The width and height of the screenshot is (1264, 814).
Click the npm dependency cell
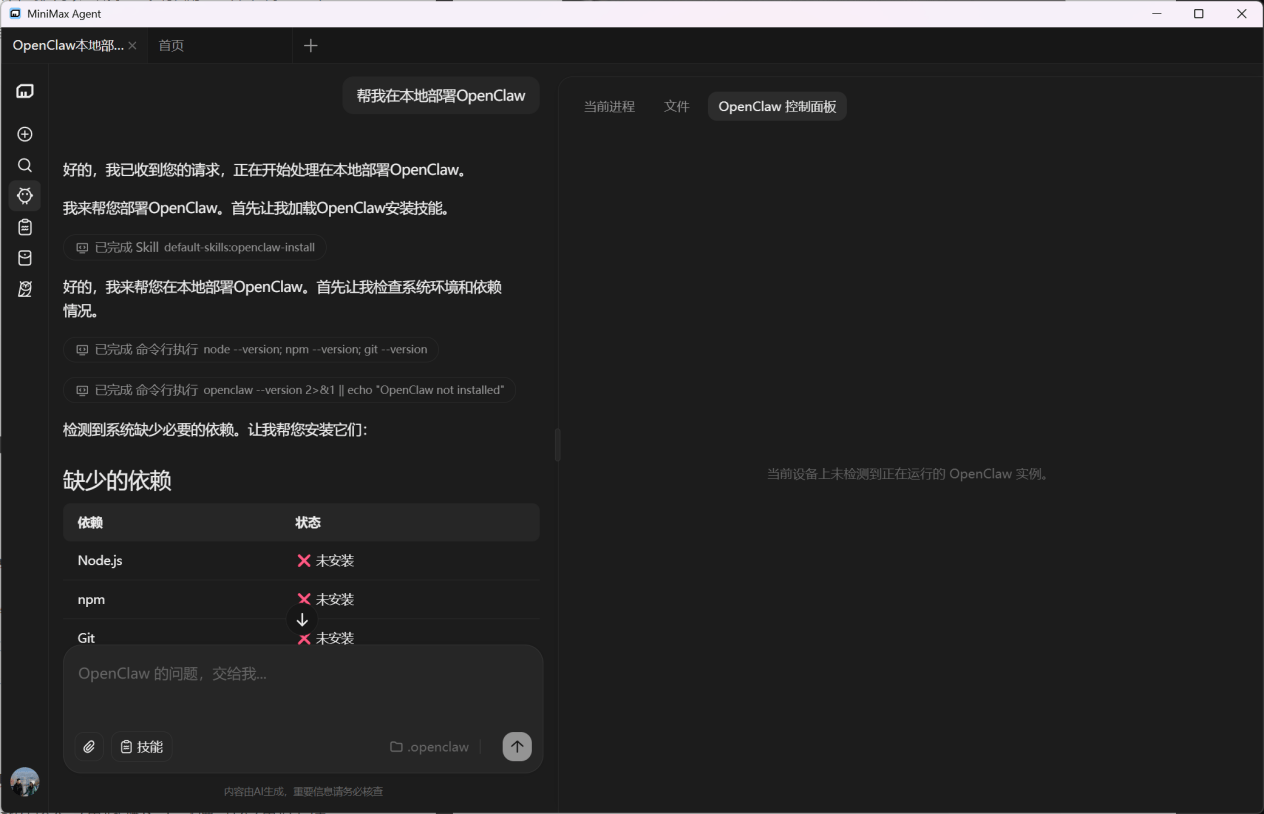[x=91, y=600]
